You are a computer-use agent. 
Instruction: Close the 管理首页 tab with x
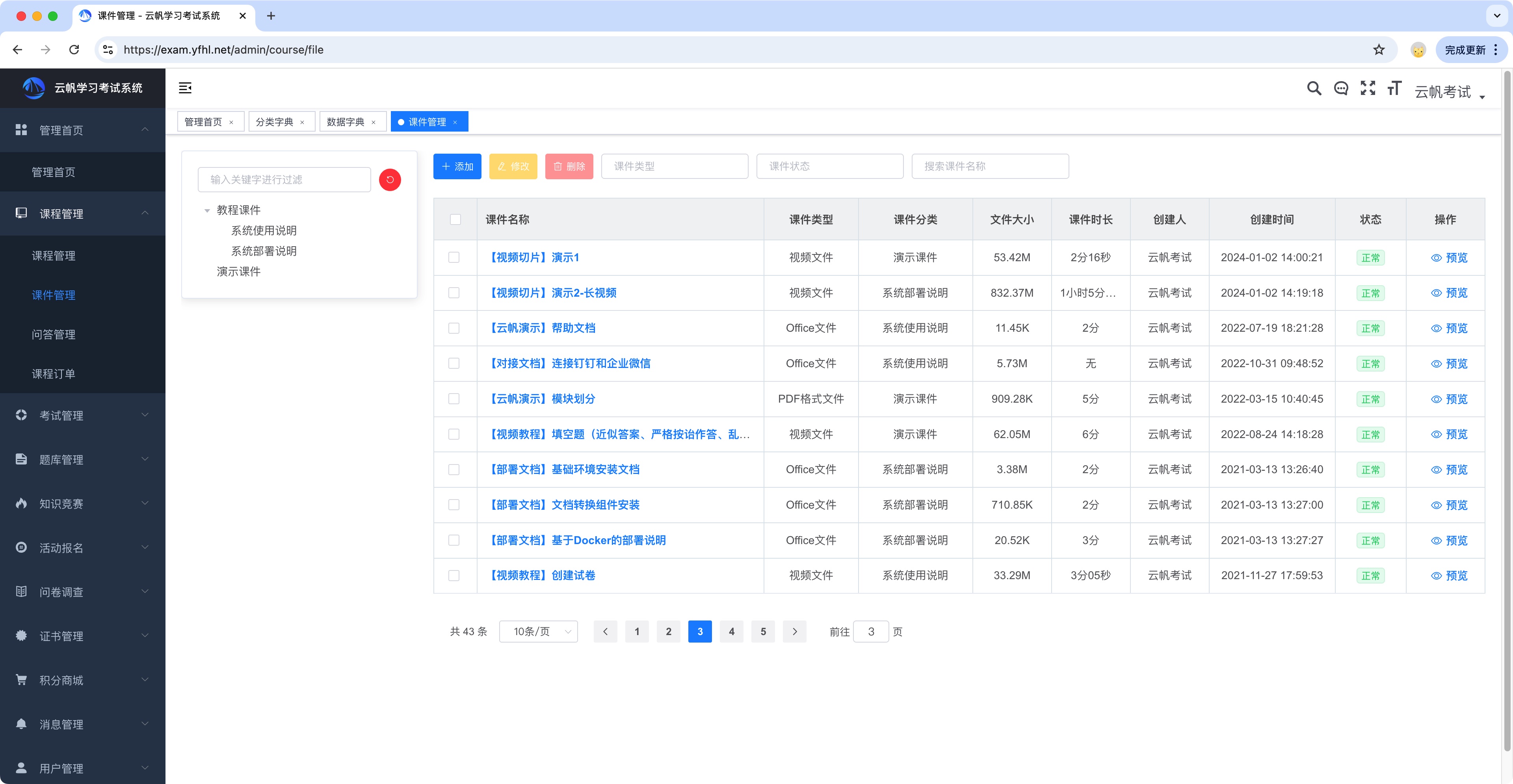(231, 122)
